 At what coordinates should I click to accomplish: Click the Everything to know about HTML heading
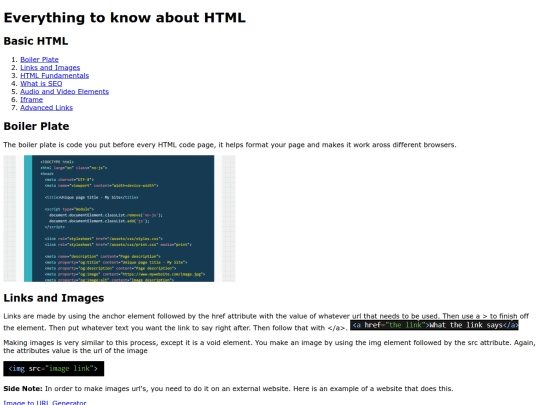tap(124, 18)
